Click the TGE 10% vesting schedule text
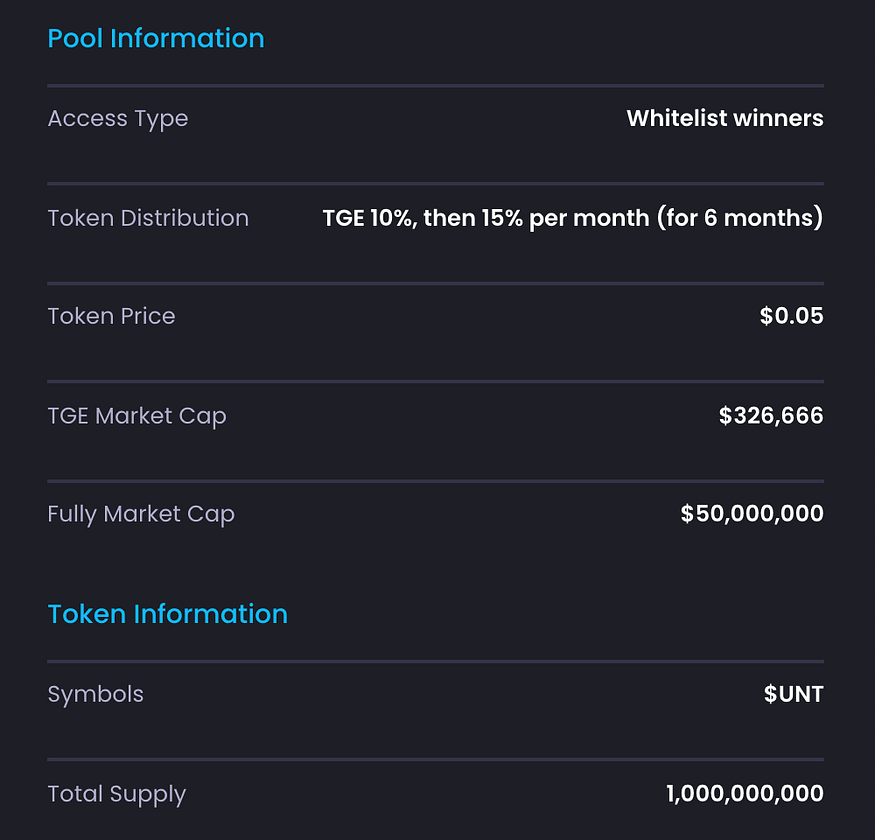 [572, 218]
